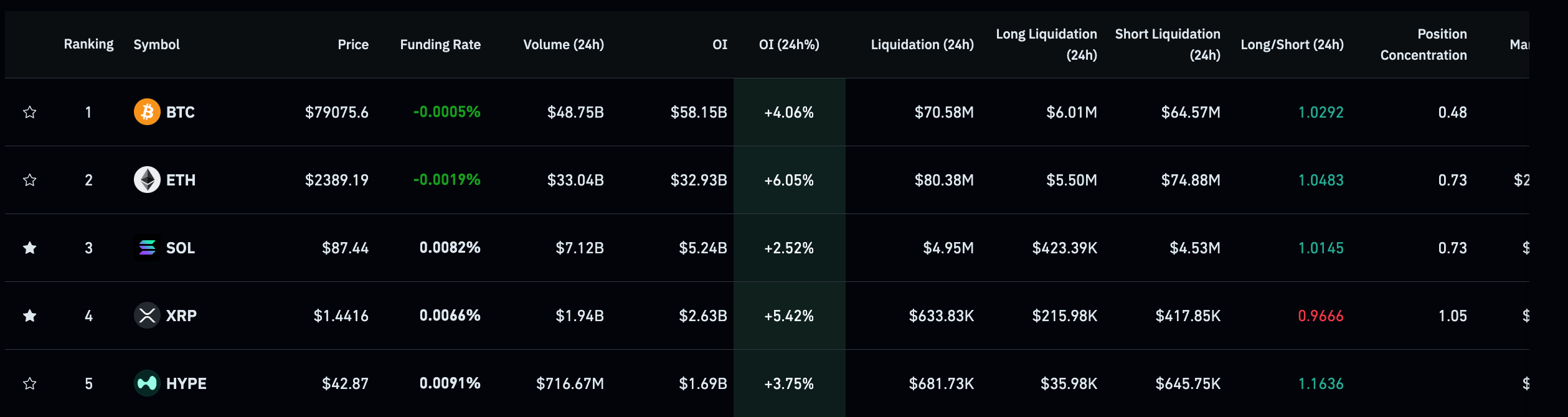
Task: Click the Ethereum coin icon
Action: [147, 180]
